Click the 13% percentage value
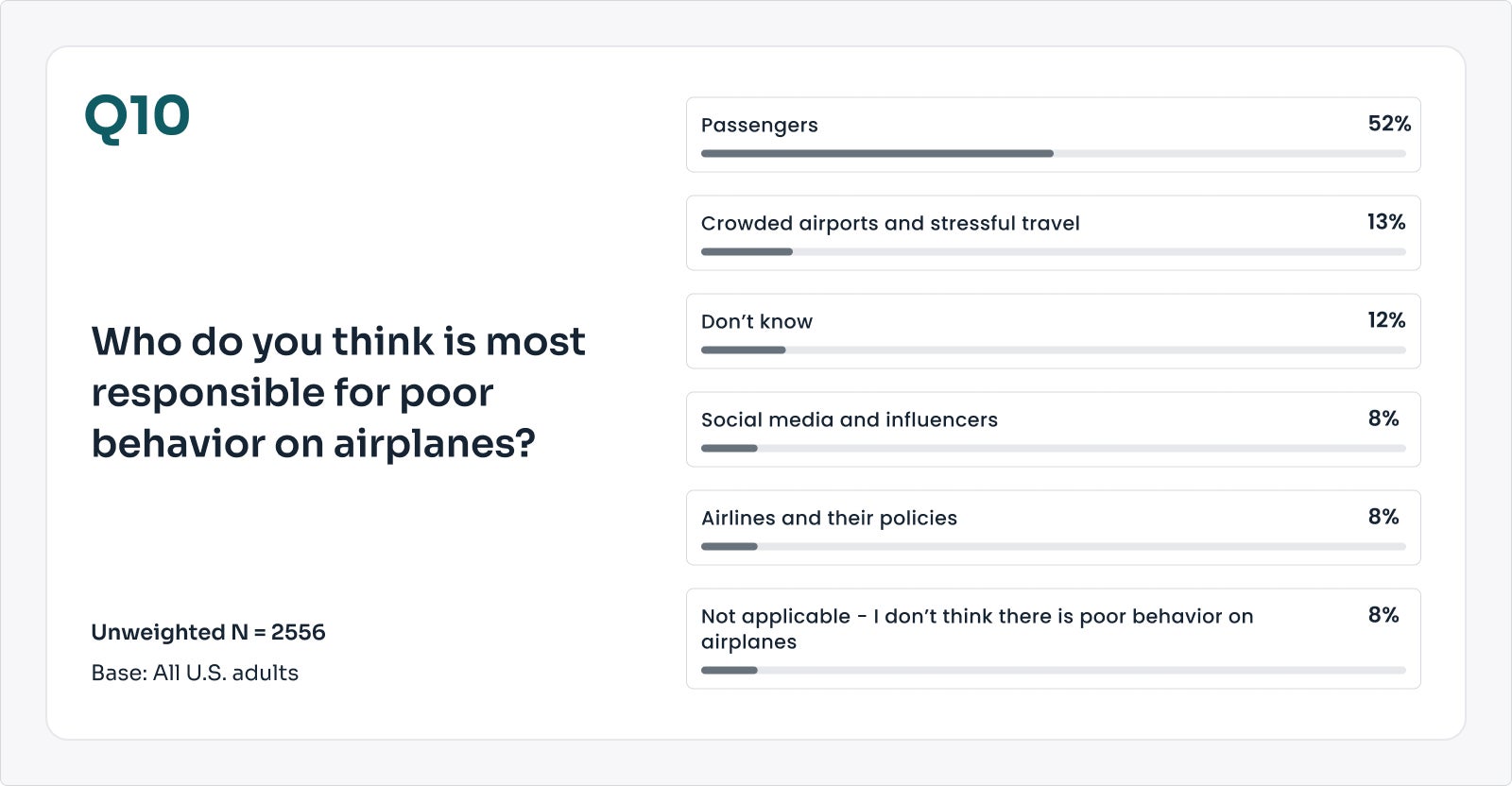This screenshot has height=786, width=1512. 1385,222
